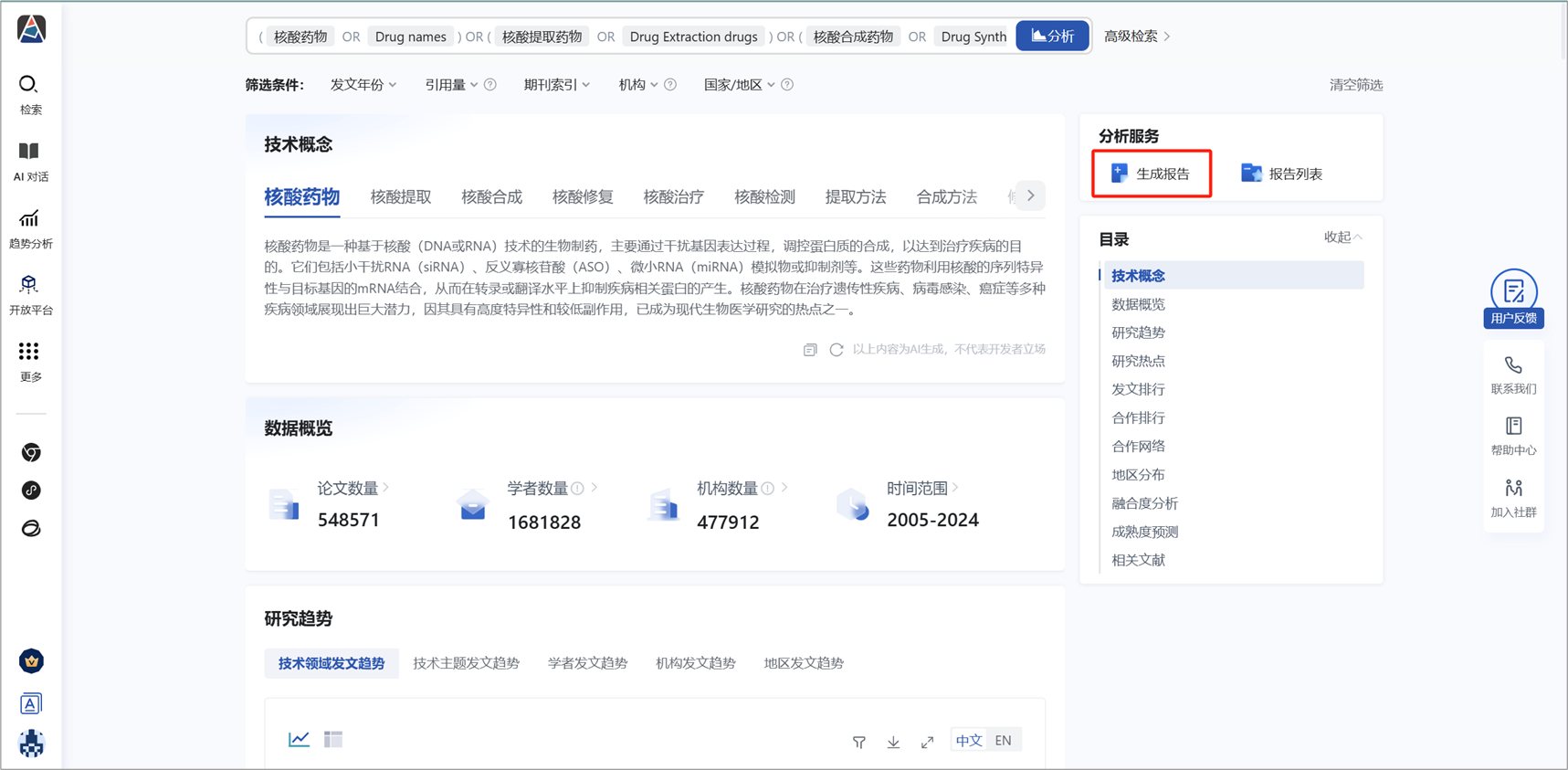Click 生成报告 generate report button
Viewport: 1568px width, 770px height.
(x=1151, y=174)
